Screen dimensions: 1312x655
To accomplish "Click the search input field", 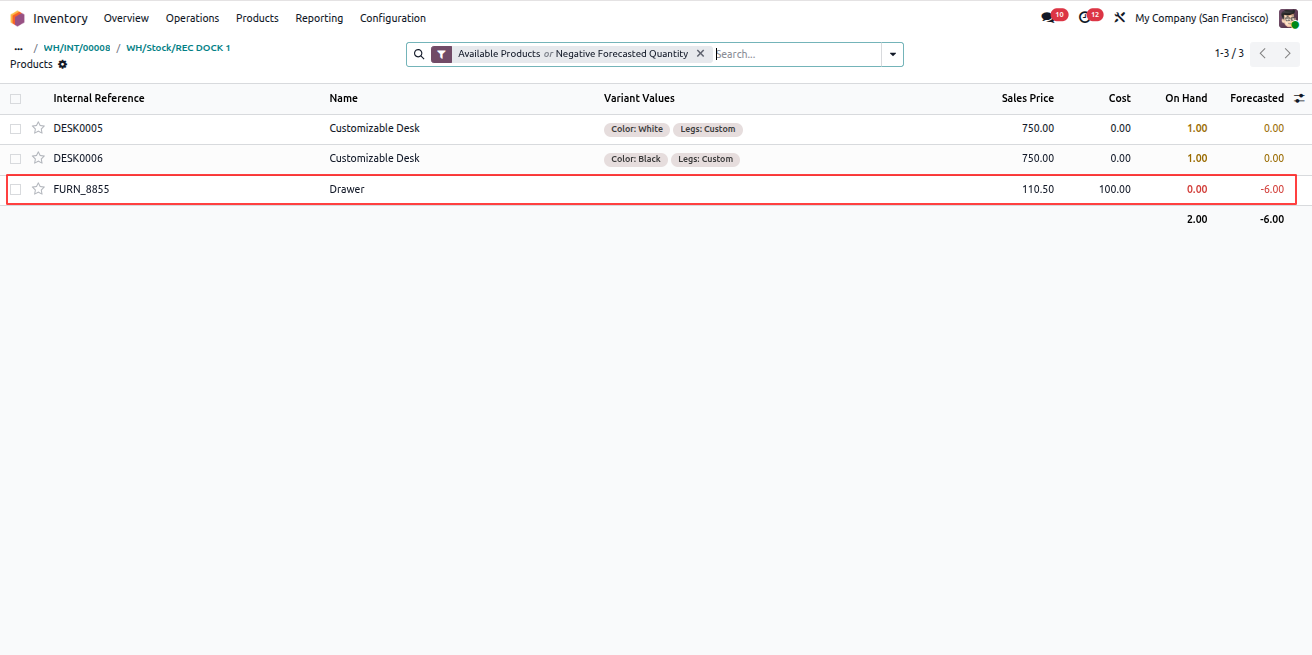I will point(796,54).
